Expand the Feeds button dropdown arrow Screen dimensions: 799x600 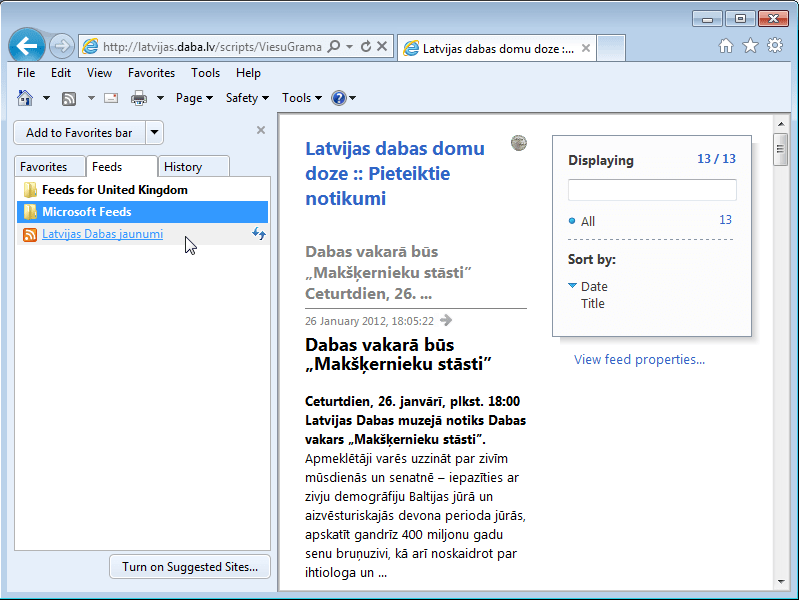pos(91,98)
